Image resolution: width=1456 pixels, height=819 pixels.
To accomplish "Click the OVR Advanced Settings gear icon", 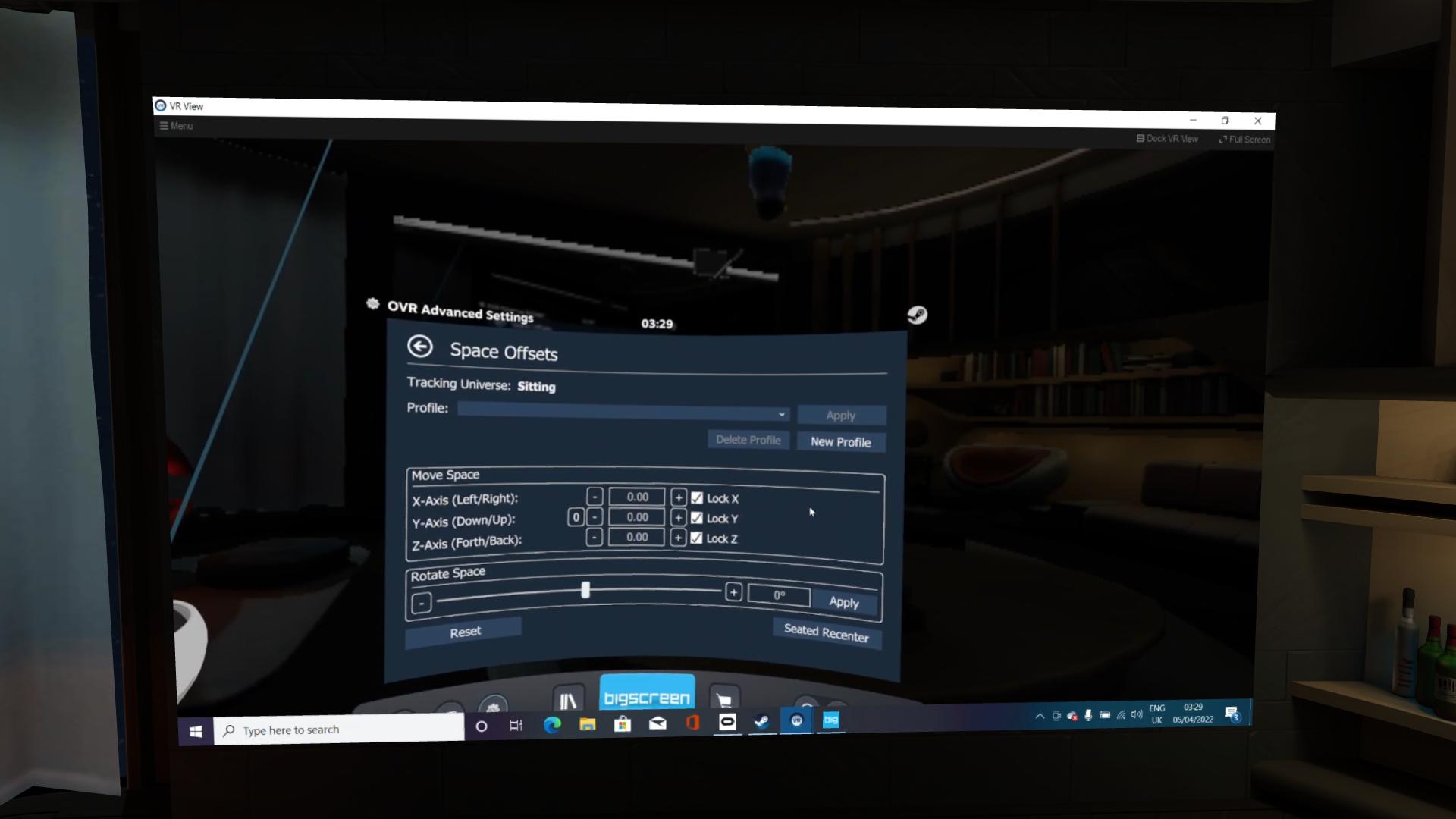I will [x=372, y=304].
